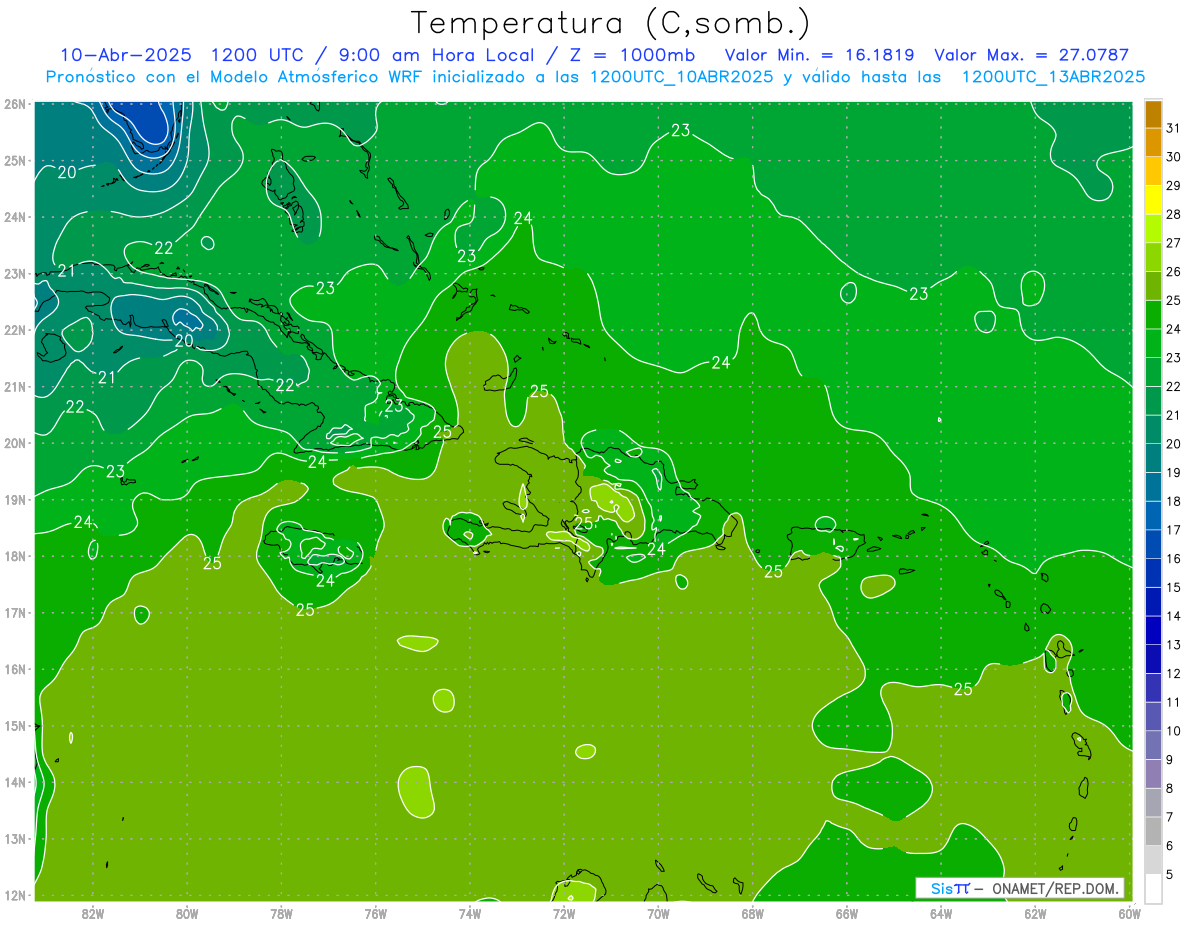Image resolution: width=1200 pixels, height=927 pixels.
Task: Click the "68W" longitude axis label
Action: (x=753, y=913)
